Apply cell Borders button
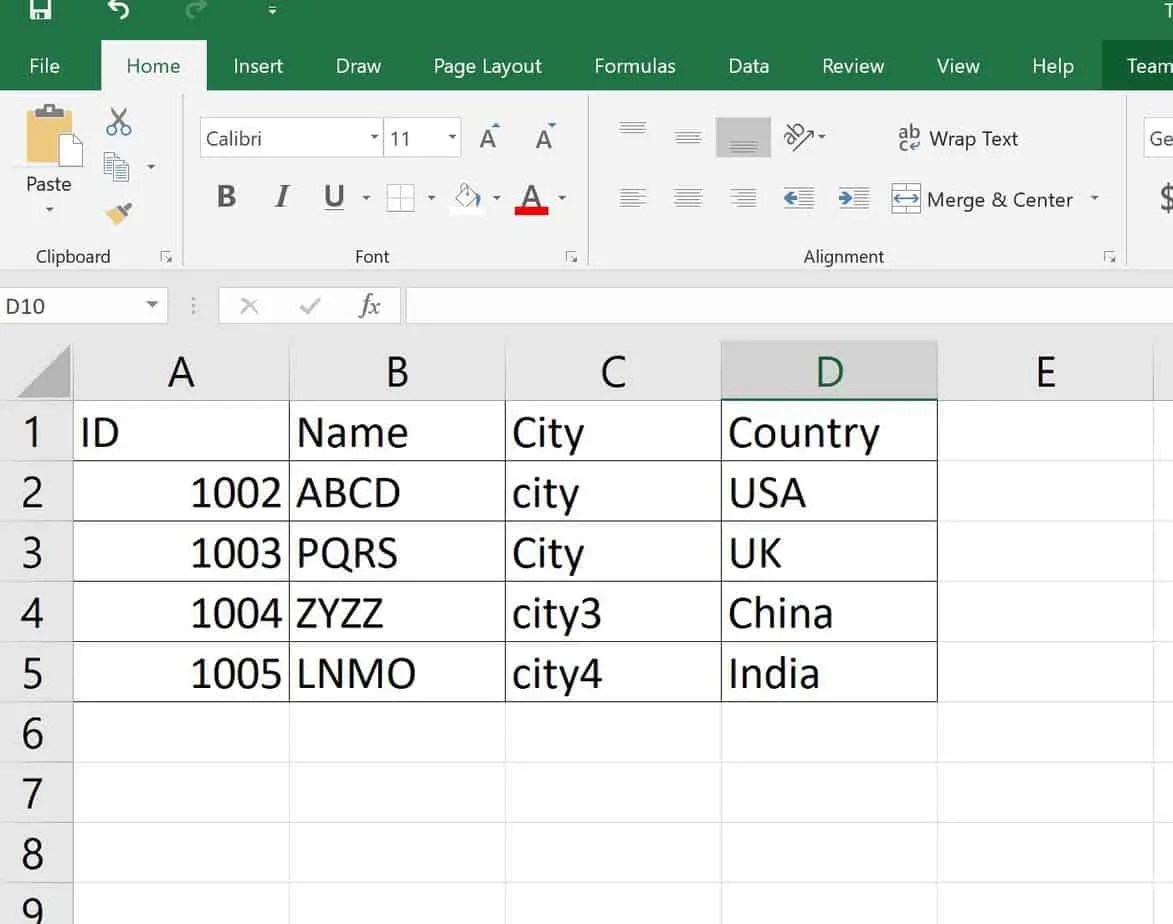Image resolution: width=1173 pixels, height=924 pixels. click(x=400, y=198)
